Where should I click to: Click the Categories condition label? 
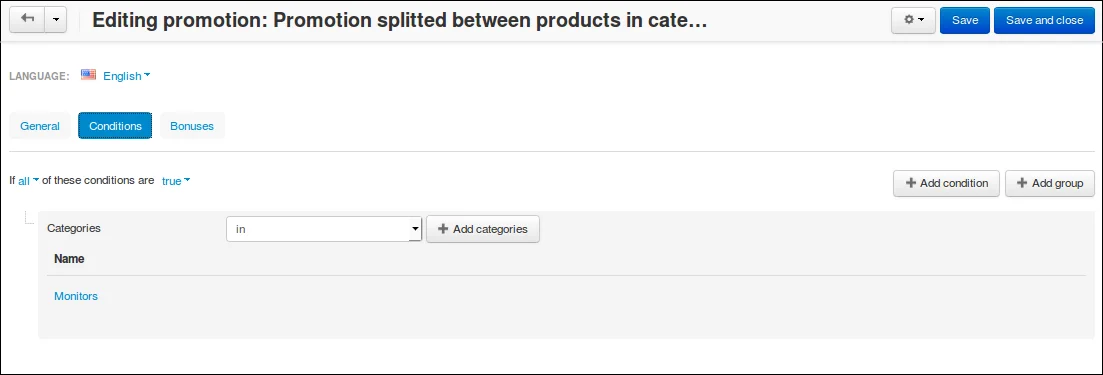[x=74, y=228]
